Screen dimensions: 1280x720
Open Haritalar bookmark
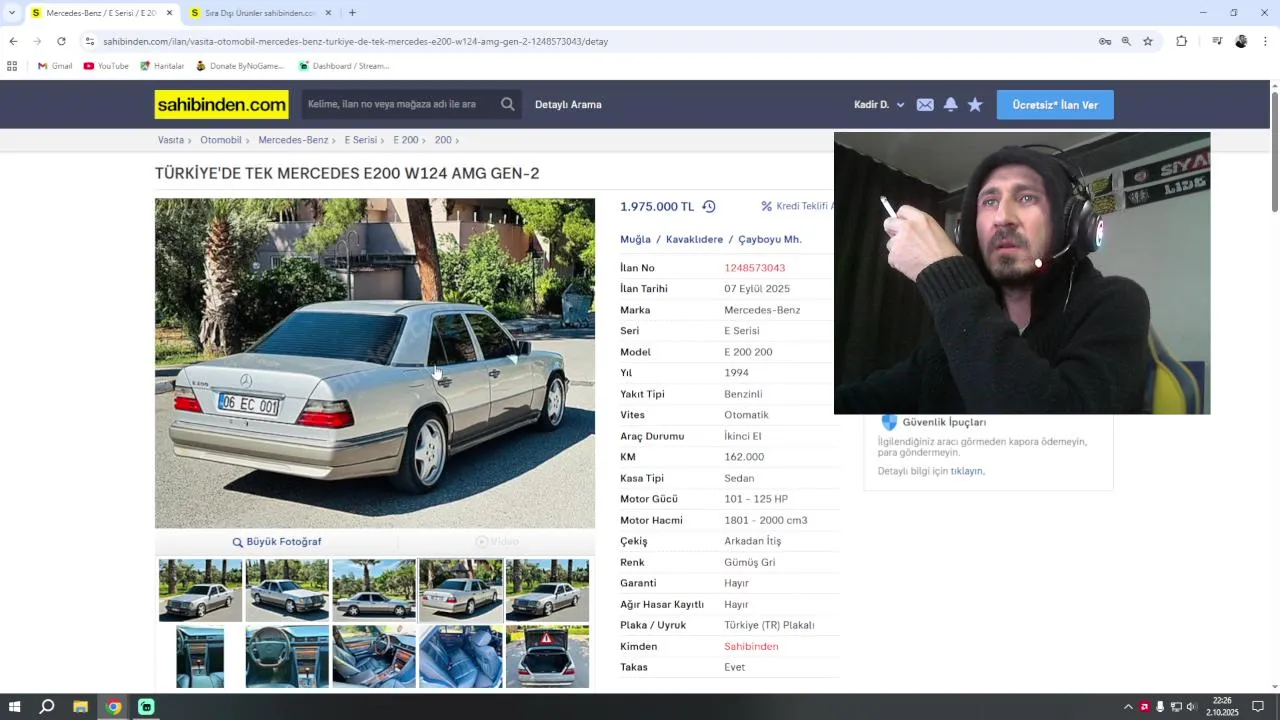click(162, 66)
